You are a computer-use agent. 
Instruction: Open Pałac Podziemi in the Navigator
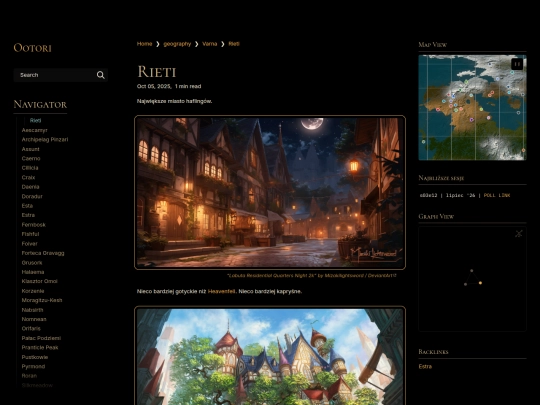point(41,338)
